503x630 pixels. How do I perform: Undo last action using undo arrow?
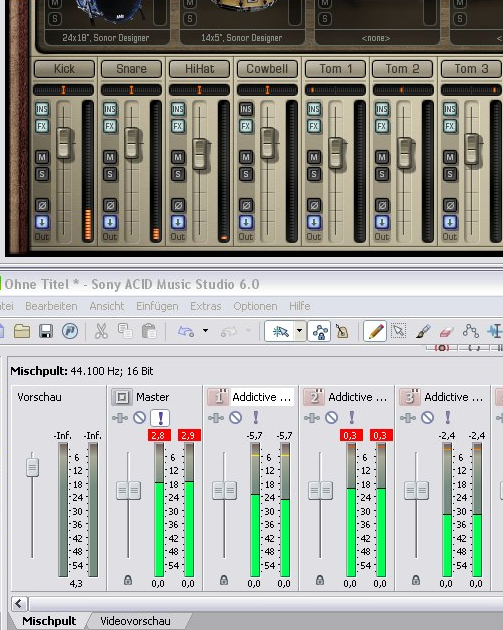186,331
